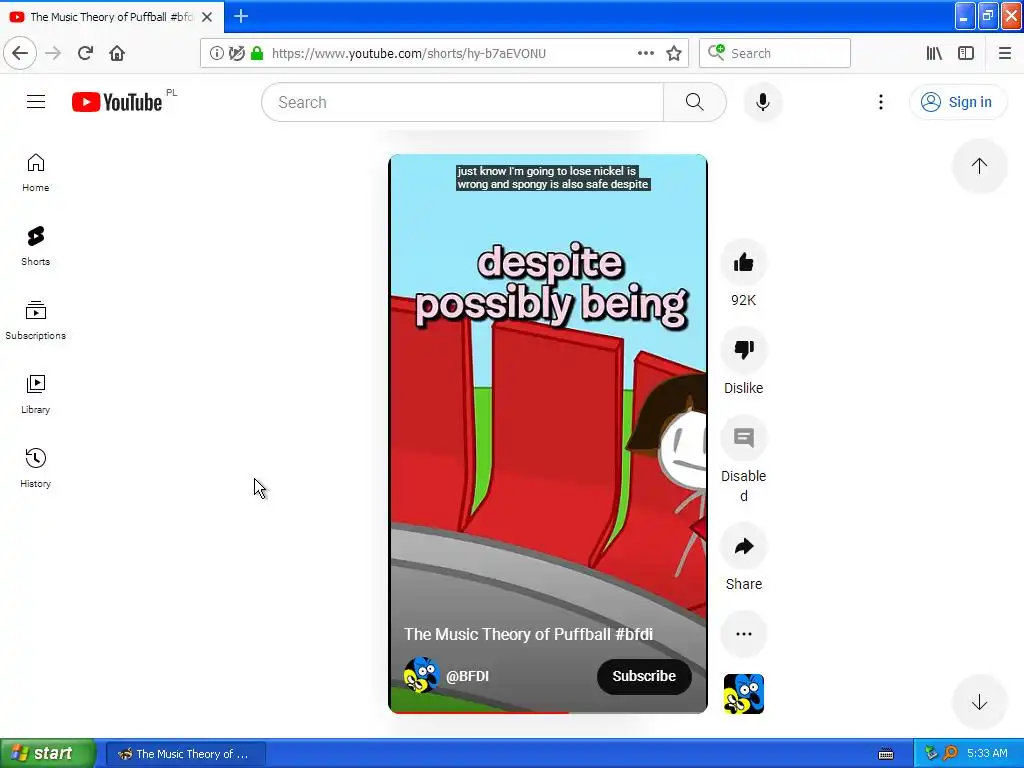Seek using the red video progress bar
Viewport: 1024px width, 768px height.
click(547, 712)
